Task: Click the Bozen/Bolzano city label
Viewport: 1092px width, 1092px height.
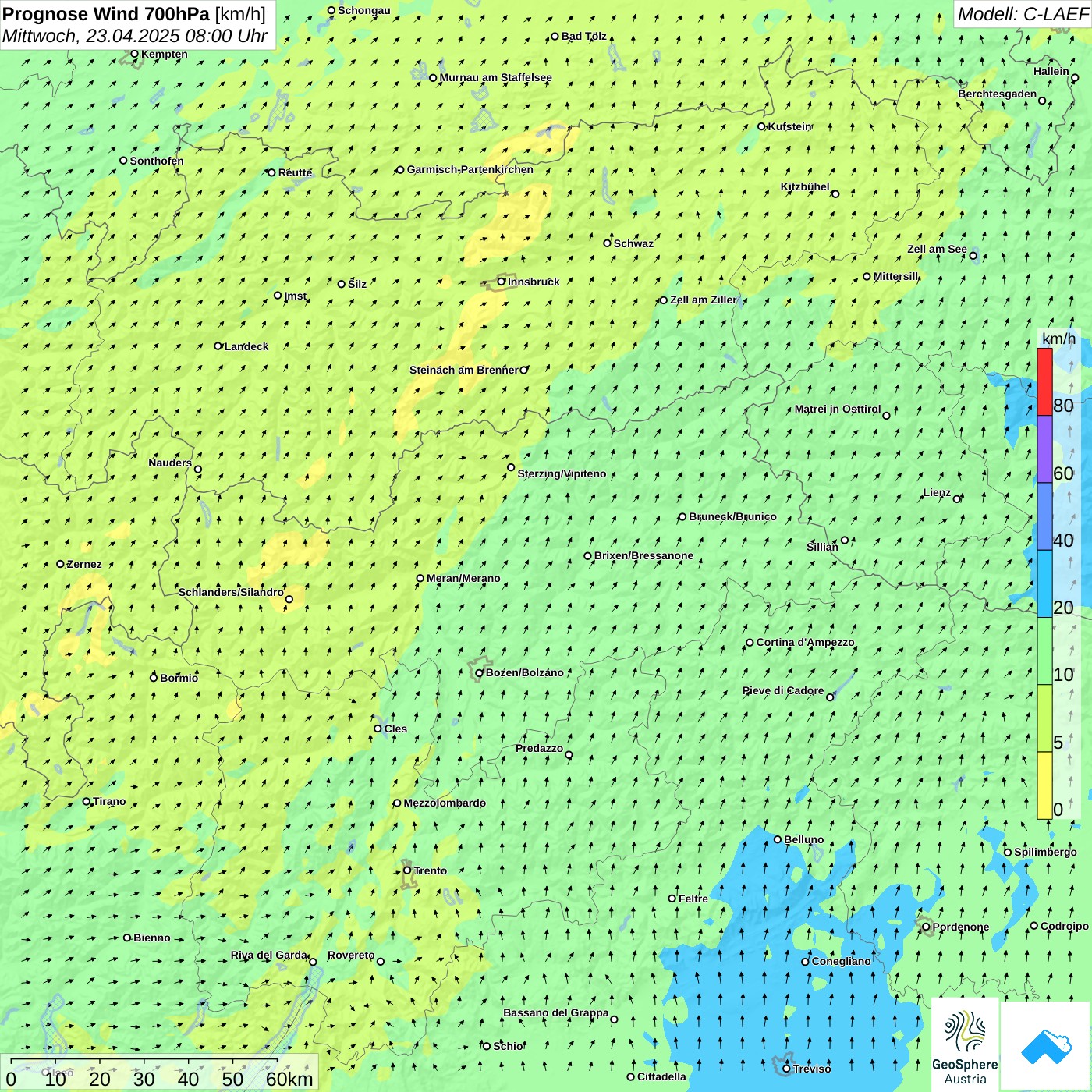Action: click(x=525, y=672)
